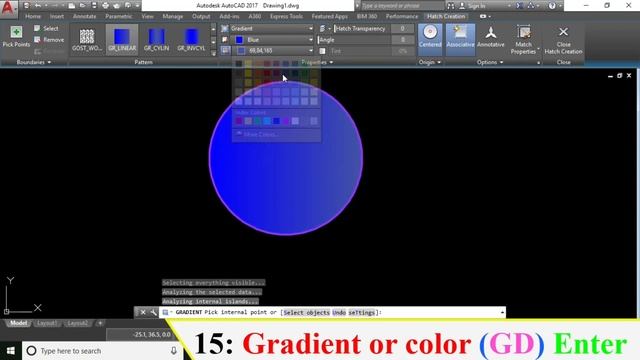Click Remove boundary objects icon
Screen dimensions: 640x360
37,40
